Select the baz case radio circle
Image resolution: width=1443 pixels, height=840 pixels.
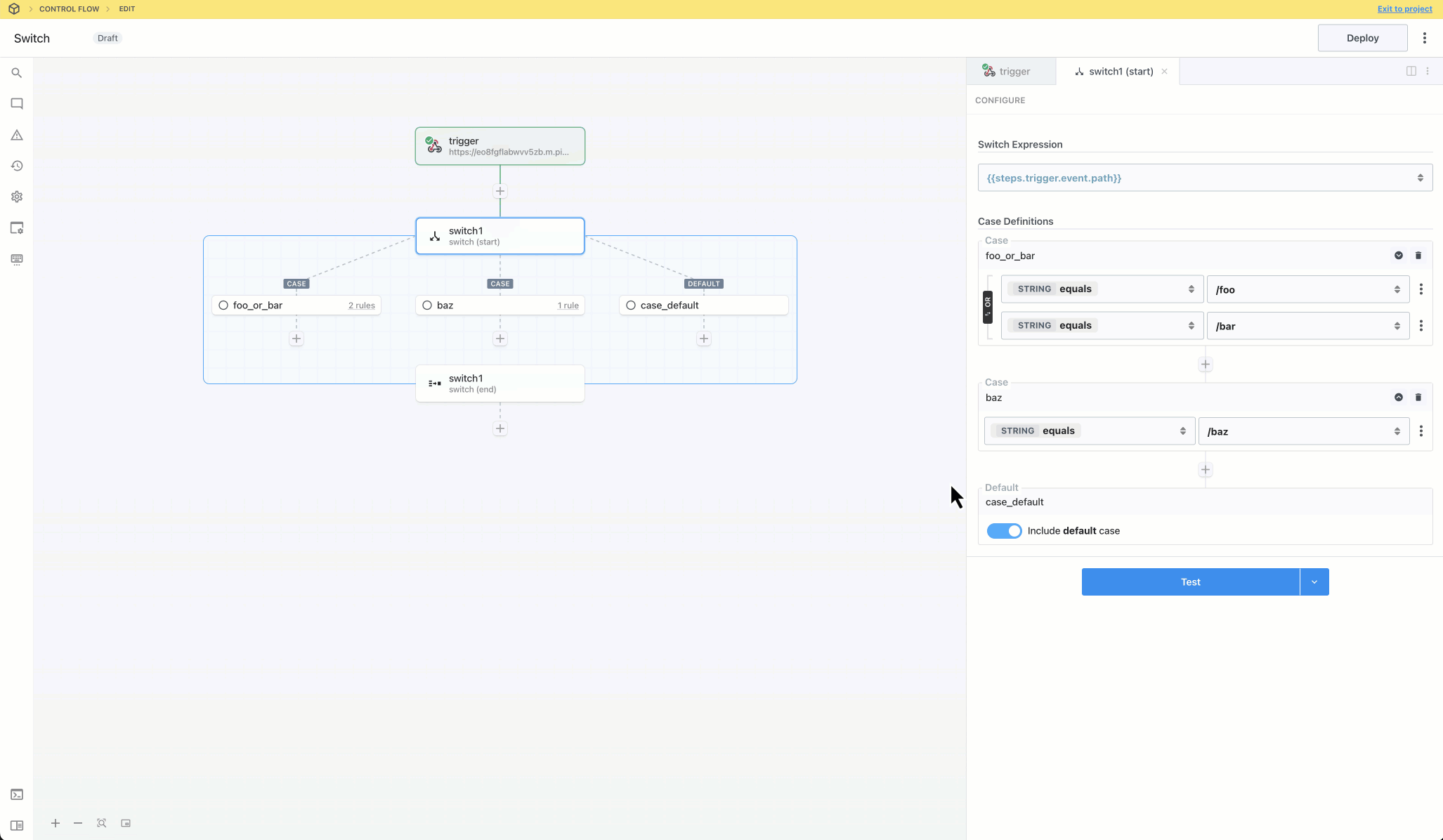click(427, 306)
